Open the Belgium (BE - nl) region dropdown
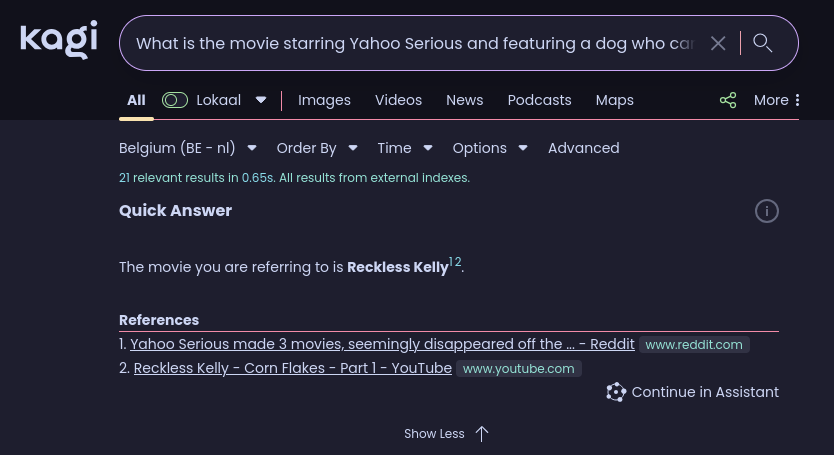 [188, 148]
